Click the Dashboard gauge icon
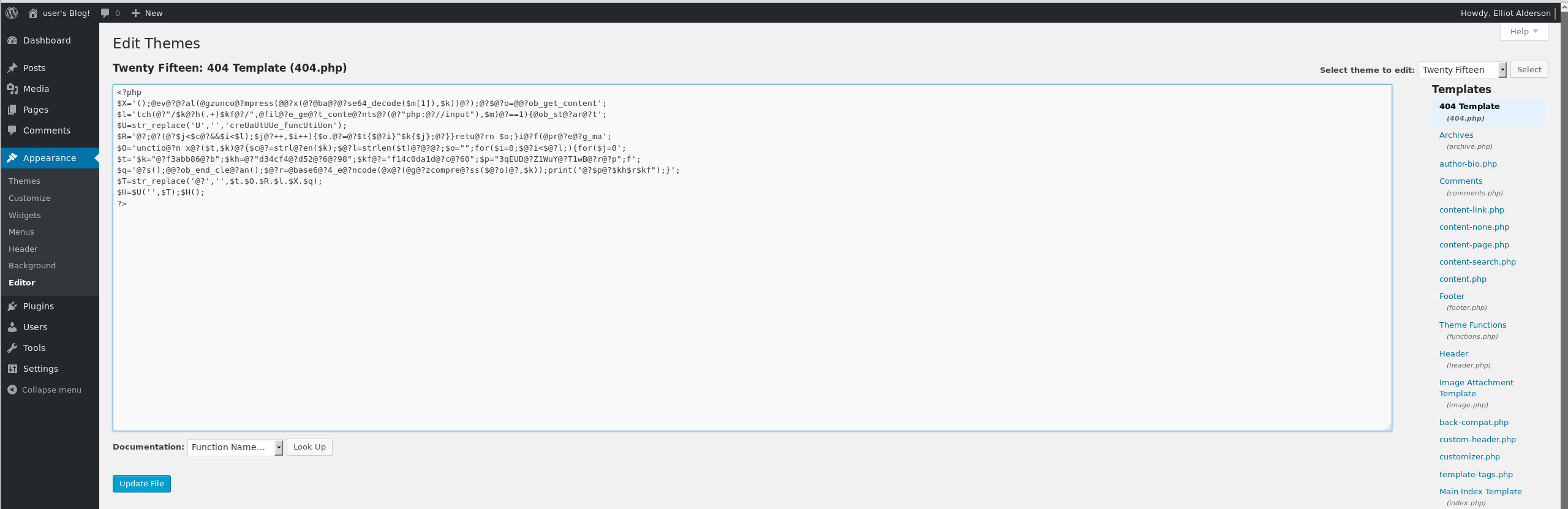 tap(12, 40)
